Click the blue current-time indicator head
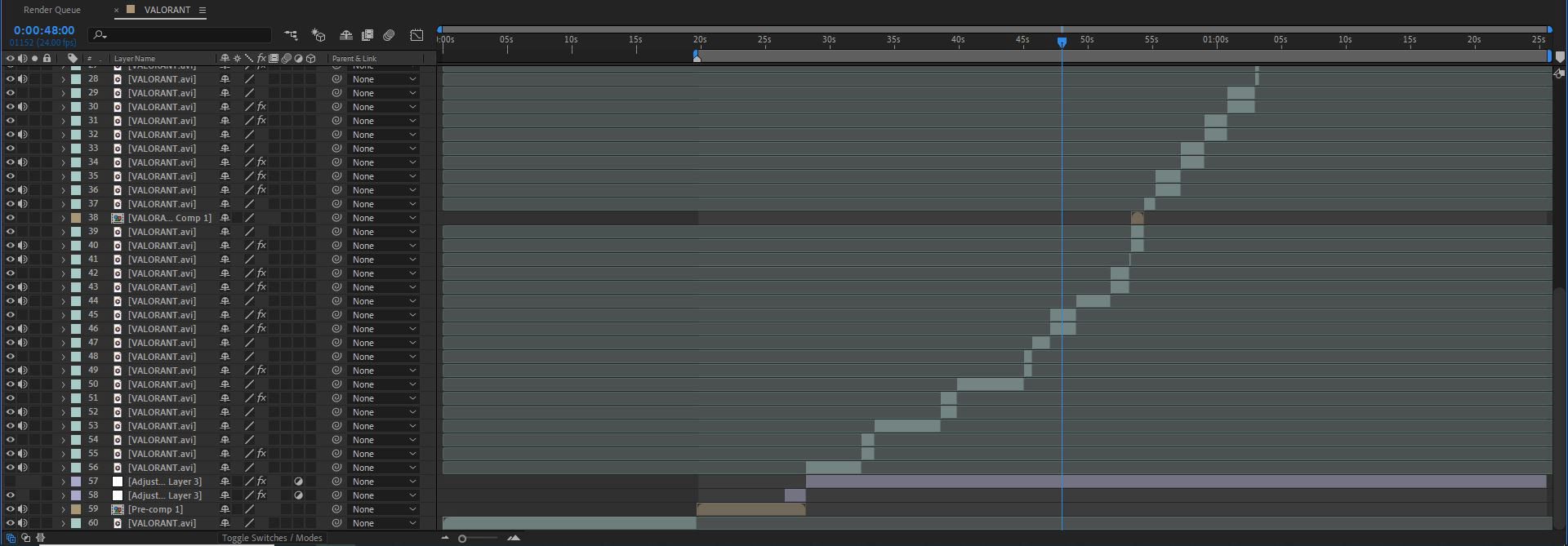This screenshot has height=546, width=1568. pyautogui.click(x=1062, y=42)
